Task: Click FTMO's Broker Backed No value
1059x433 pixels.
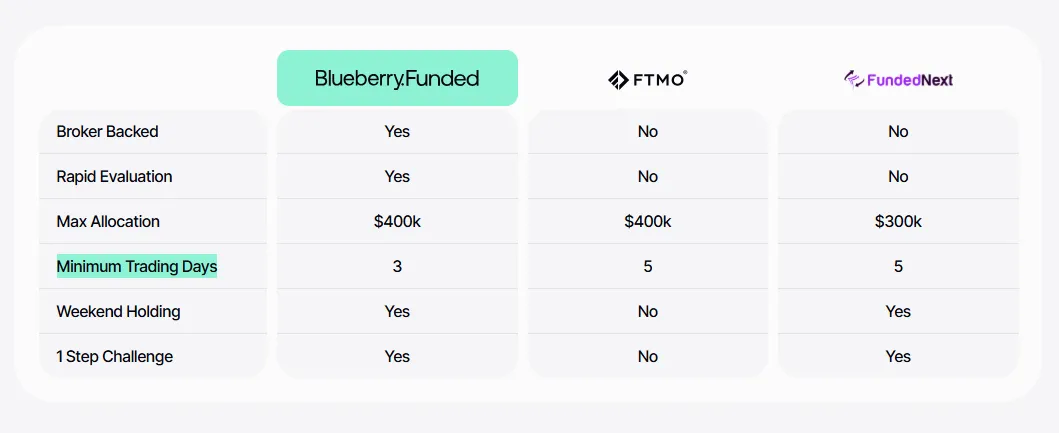Action: click(648, 131)
